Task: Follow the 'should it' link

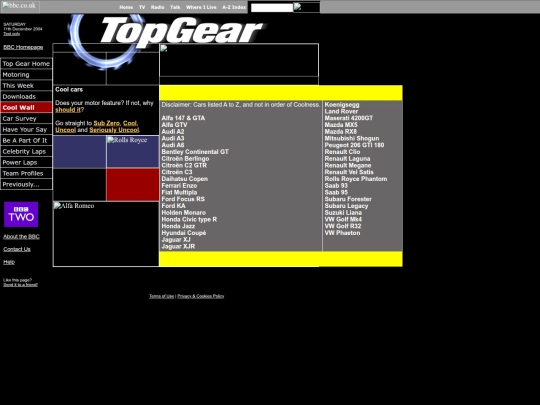Action: (x=68, y=110)
